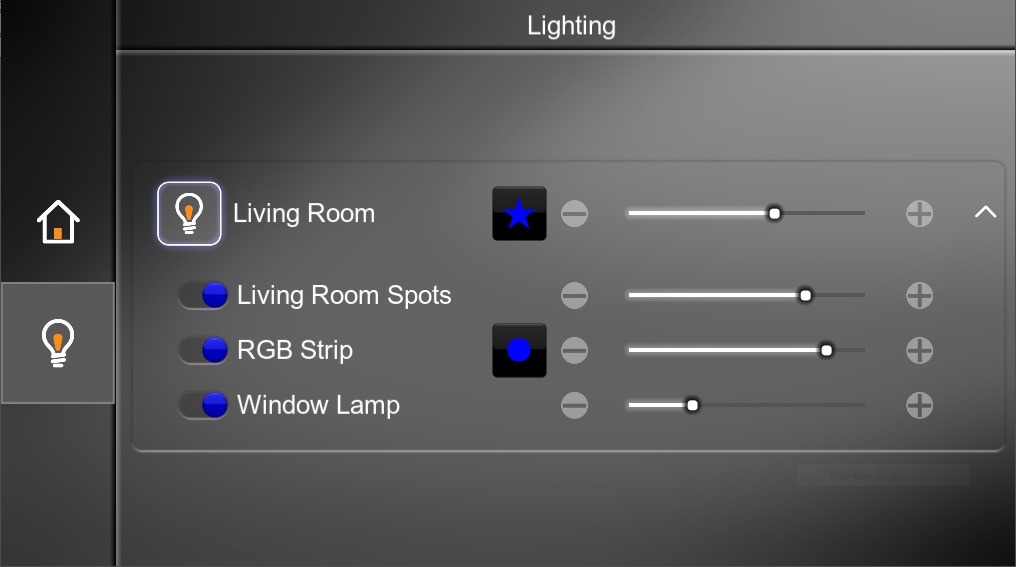Click the Living Room brightness slider
Screen dimensions: 1016x567
point(746,213)
